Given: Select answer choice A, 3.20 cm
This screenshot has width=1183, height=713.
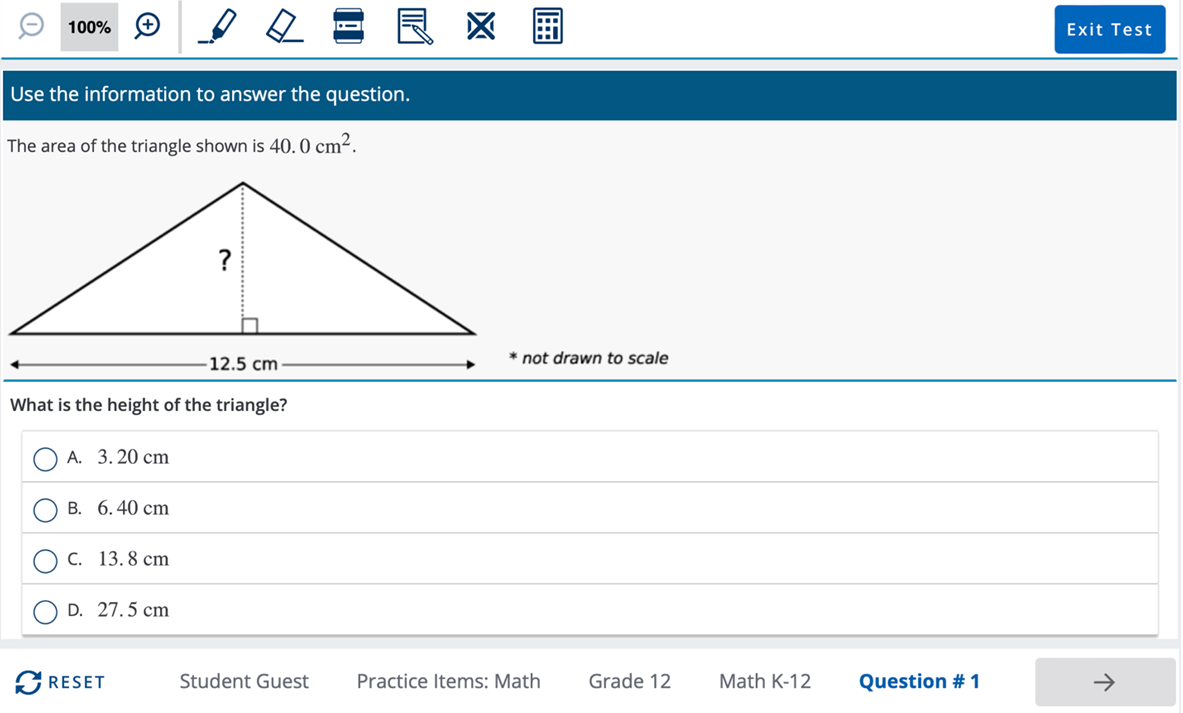Looking at the screenshot, I should click(x=45, y=458).
